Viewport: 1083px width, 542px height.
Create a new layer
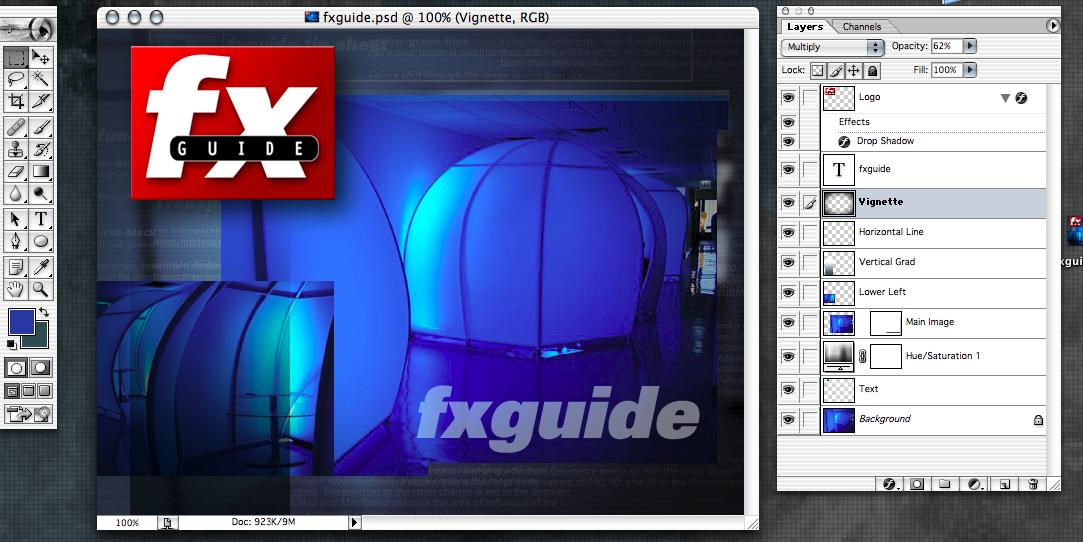(x=1005, y=484)
